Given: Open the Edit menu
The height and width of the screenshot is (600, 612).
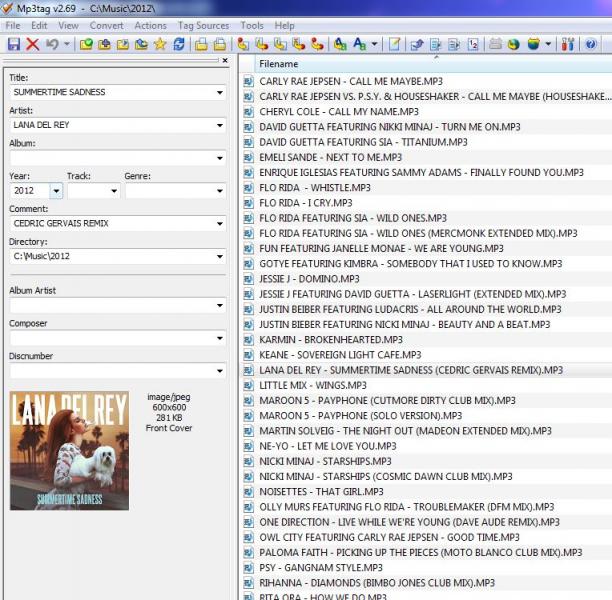Looking at the screenshot, I should (39, 26).
